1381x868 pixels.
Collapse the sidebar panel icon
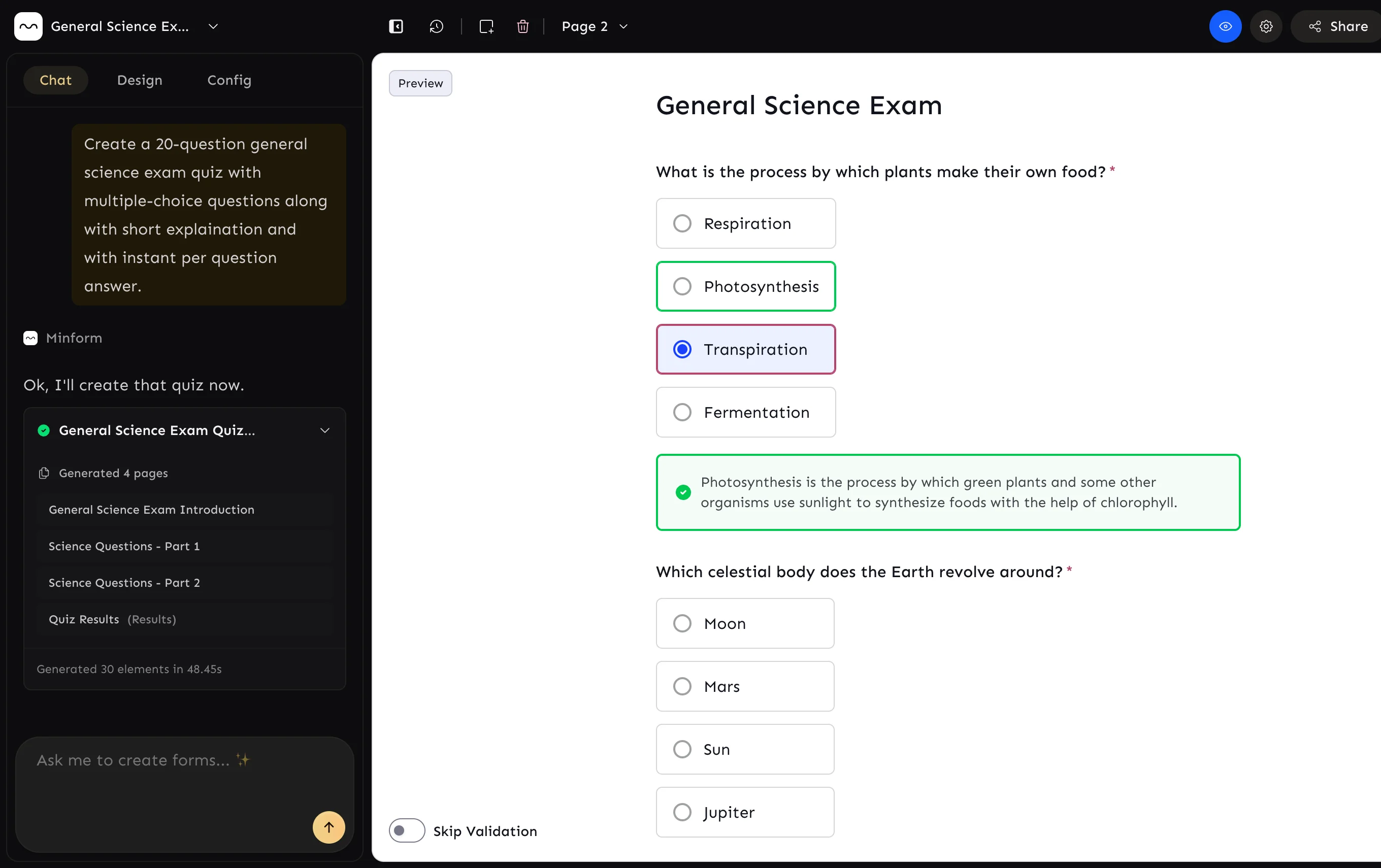[x=396, y=26]
